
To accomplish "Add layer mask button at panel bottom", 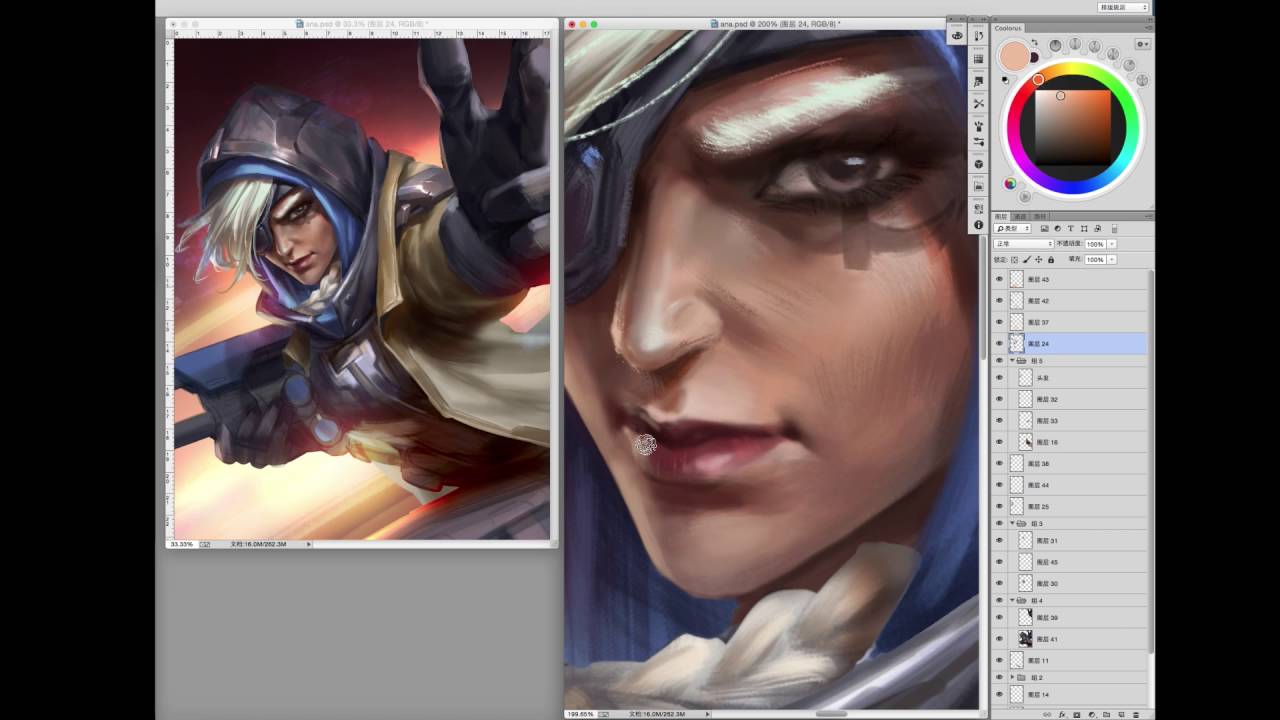I will tap(1076, 715).
